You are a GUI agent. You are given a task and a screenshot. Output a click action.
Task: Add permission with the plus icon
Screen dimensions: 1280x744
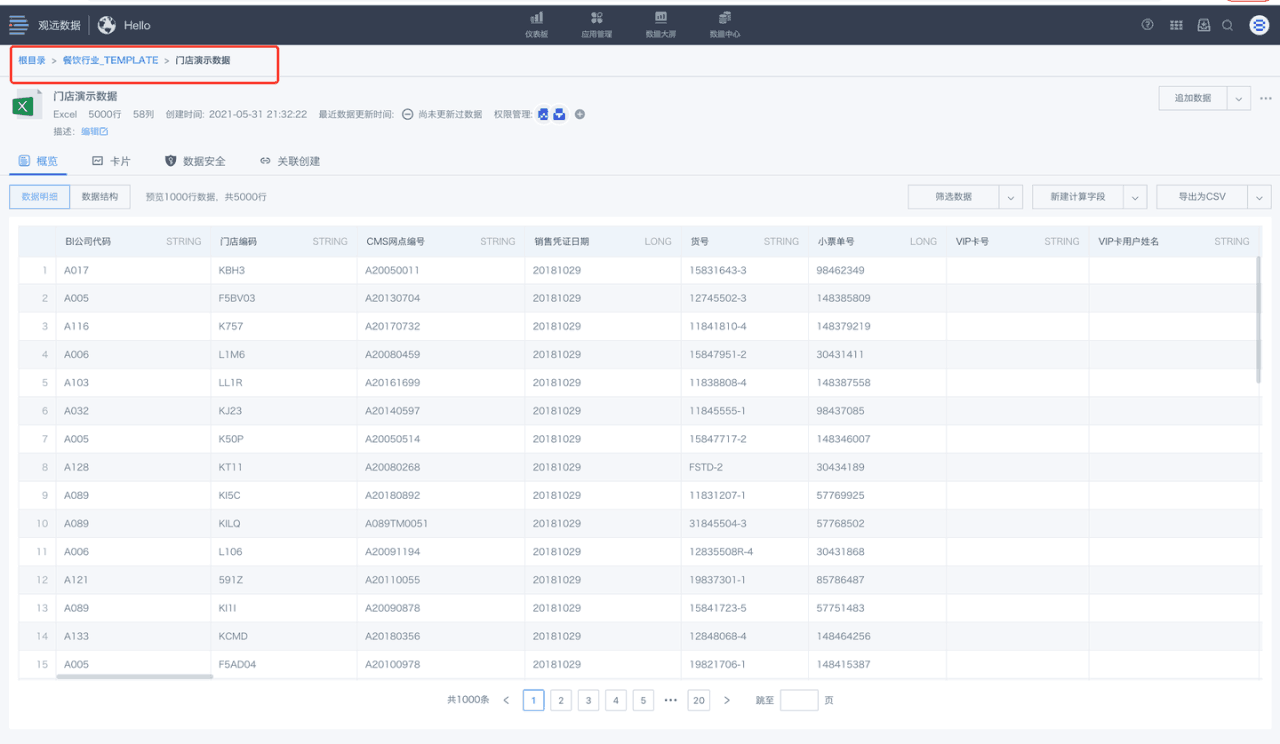tap(579, 114)
